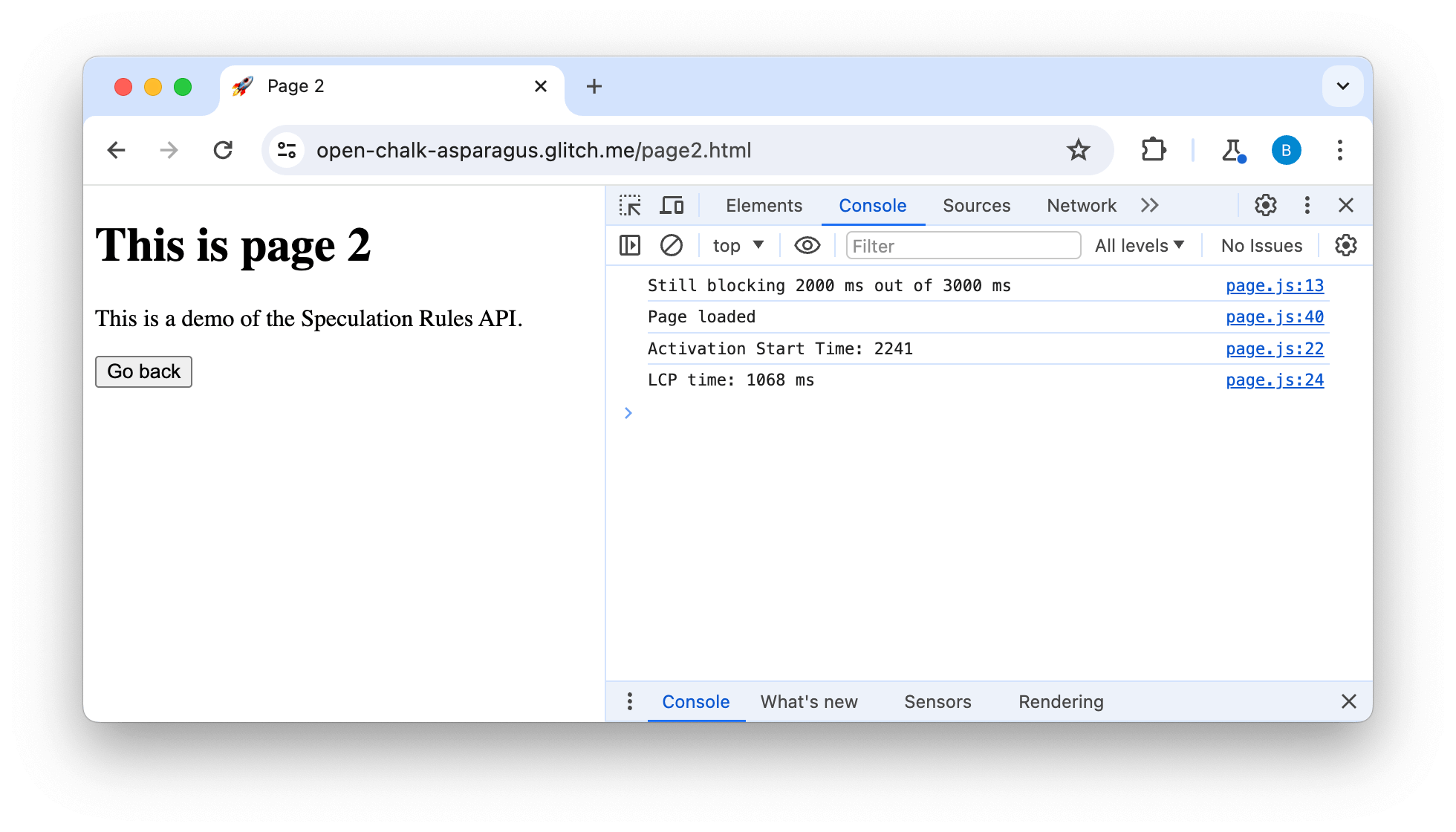Click the Elements panel tab
This screenshot has height=832, width=1456.
[x=764, y=205]
